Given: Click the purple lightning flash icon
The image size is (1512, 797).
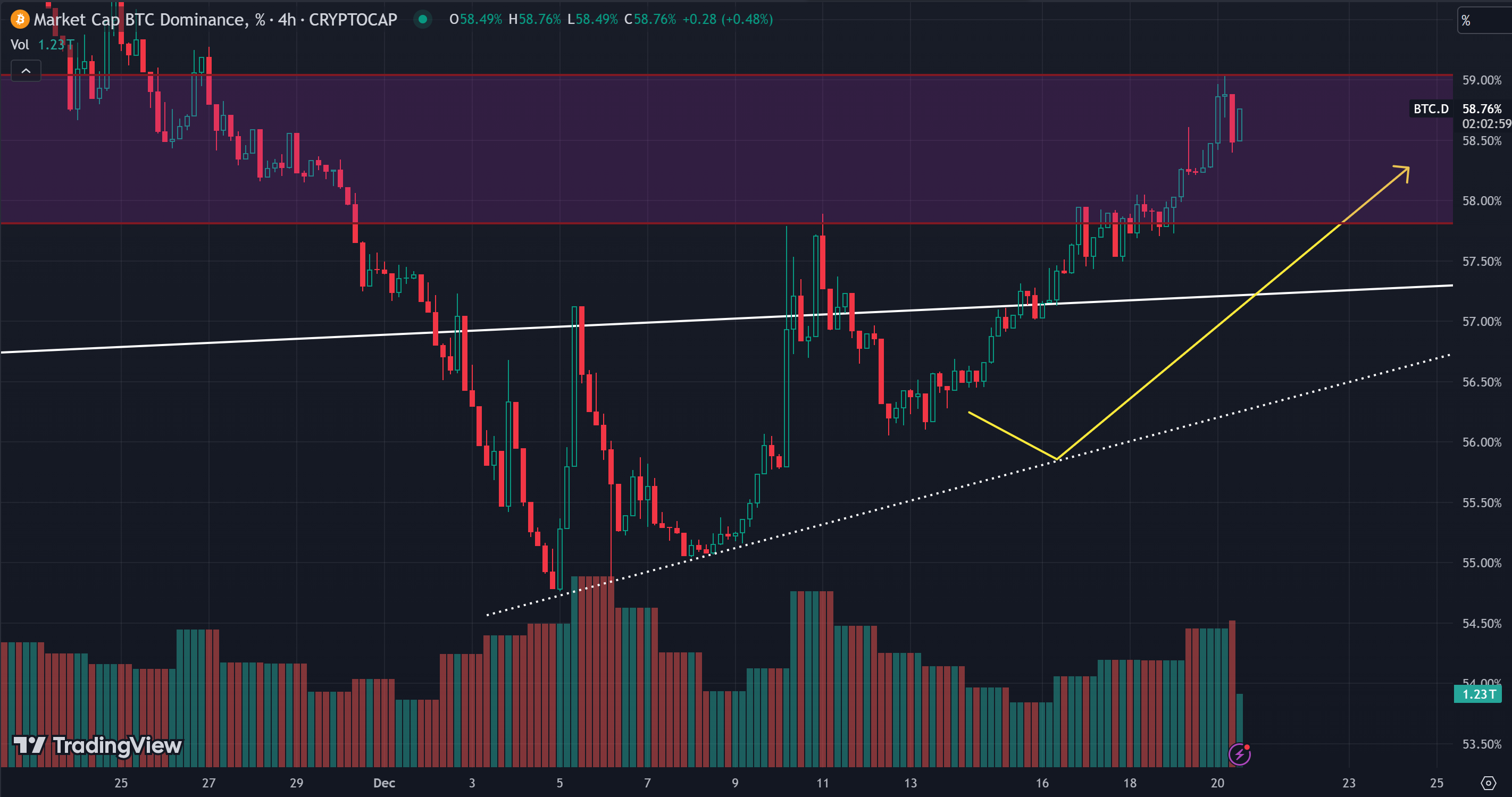Looking at the screenshot, I should point(1239,754).
